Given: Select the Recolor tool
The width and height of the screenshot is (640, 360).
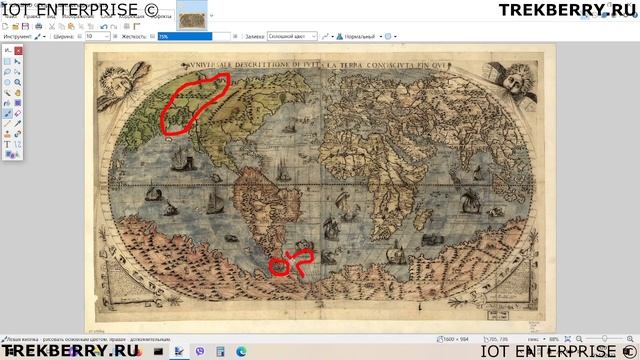Looking at the screenshot, I should [18, 134].
